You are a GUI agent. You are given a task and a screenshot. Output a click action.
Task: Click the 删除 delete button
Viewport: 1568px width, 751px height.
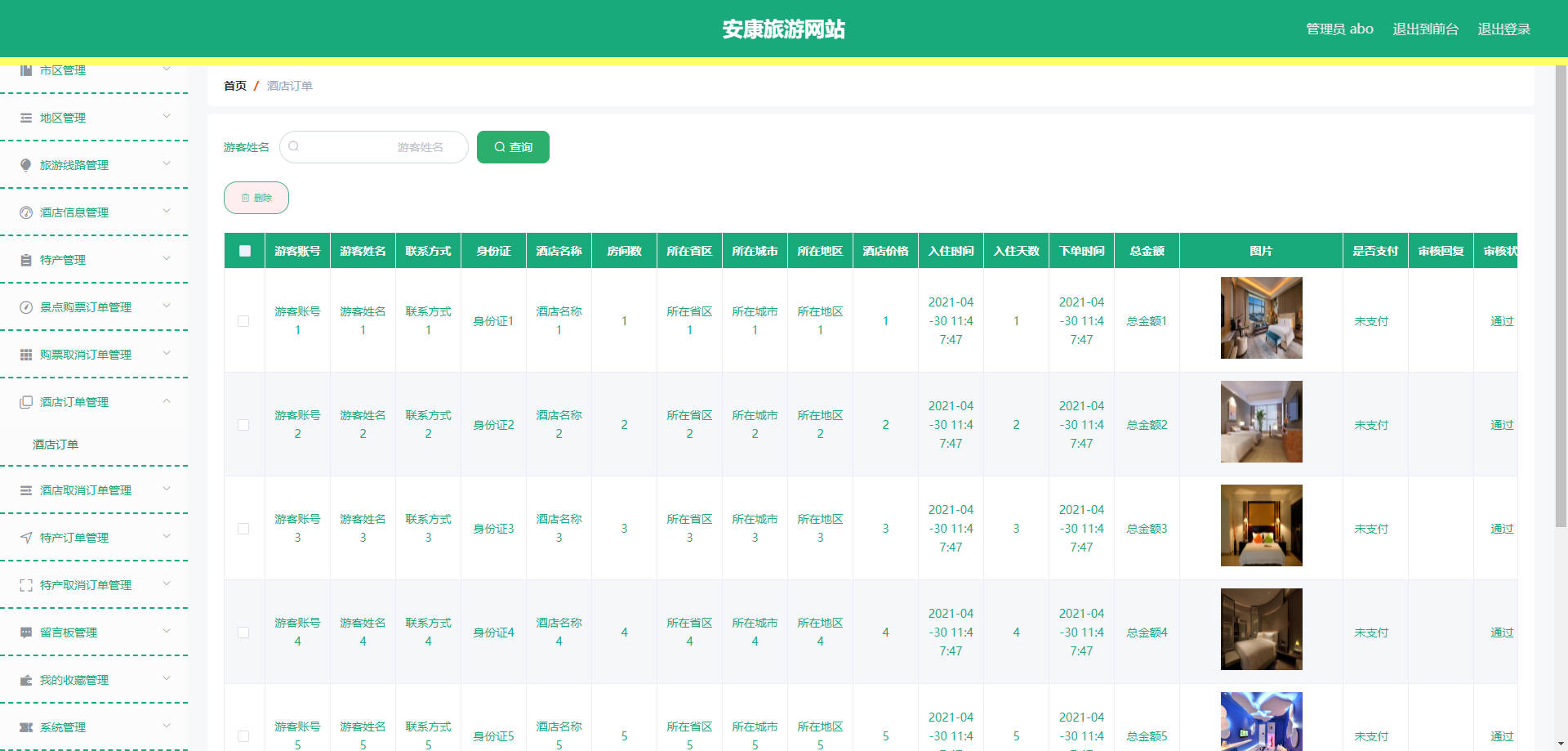[256, 198]
